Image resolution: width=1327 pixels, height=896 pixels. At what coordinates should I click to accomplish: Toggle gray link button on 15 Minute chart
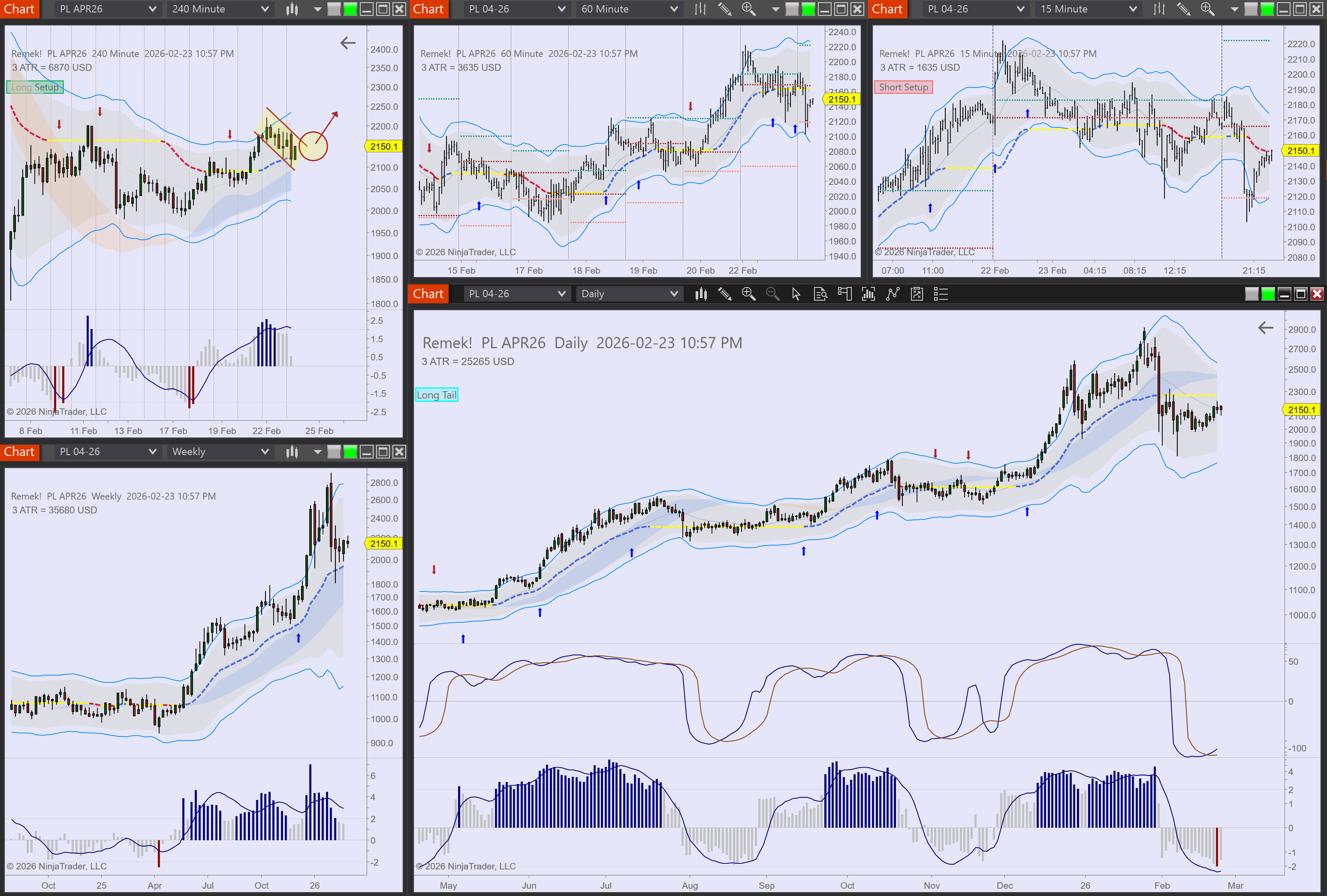tap(1251, 9)
